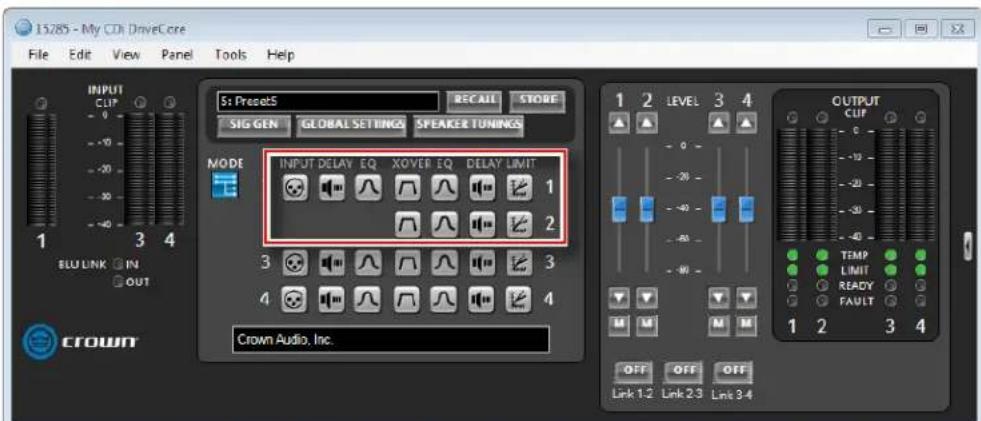981x421 pixels.
Task: Click channel 3 level fader handle
Action: (x=719, y=210)
